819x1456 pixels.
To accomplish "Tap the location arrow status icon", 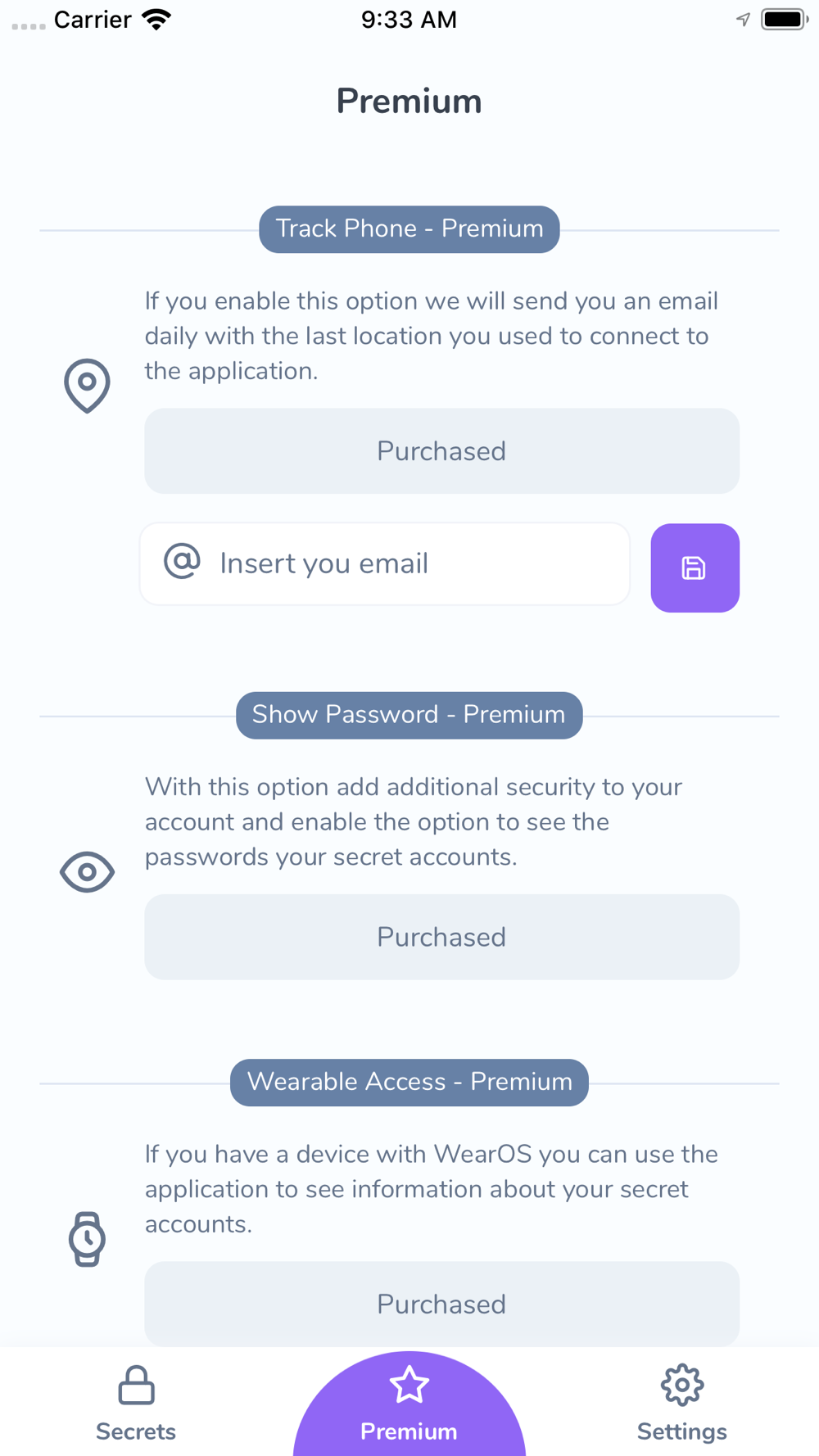I will [743, 19].
